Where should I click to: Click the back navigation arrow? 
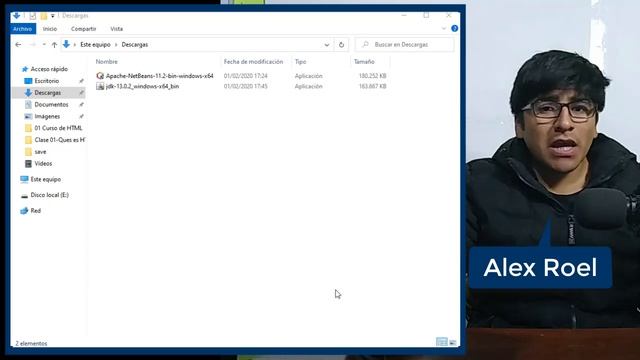18,44
